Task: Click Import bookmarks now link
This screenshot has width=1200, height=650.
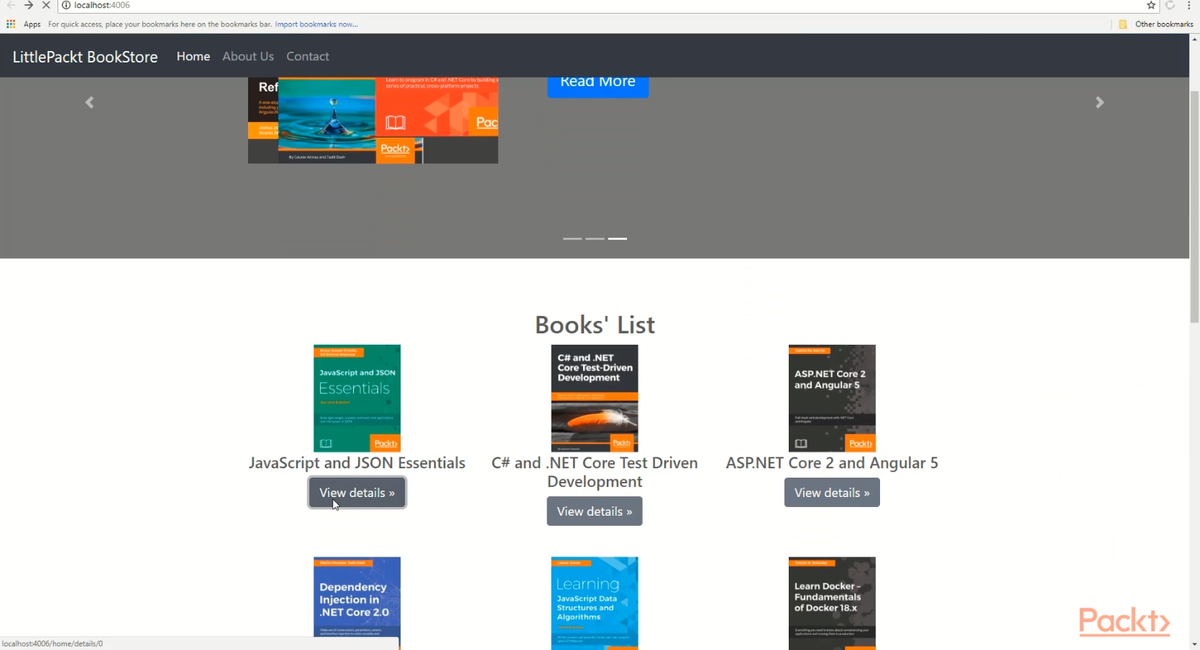Action: [316, 24]
